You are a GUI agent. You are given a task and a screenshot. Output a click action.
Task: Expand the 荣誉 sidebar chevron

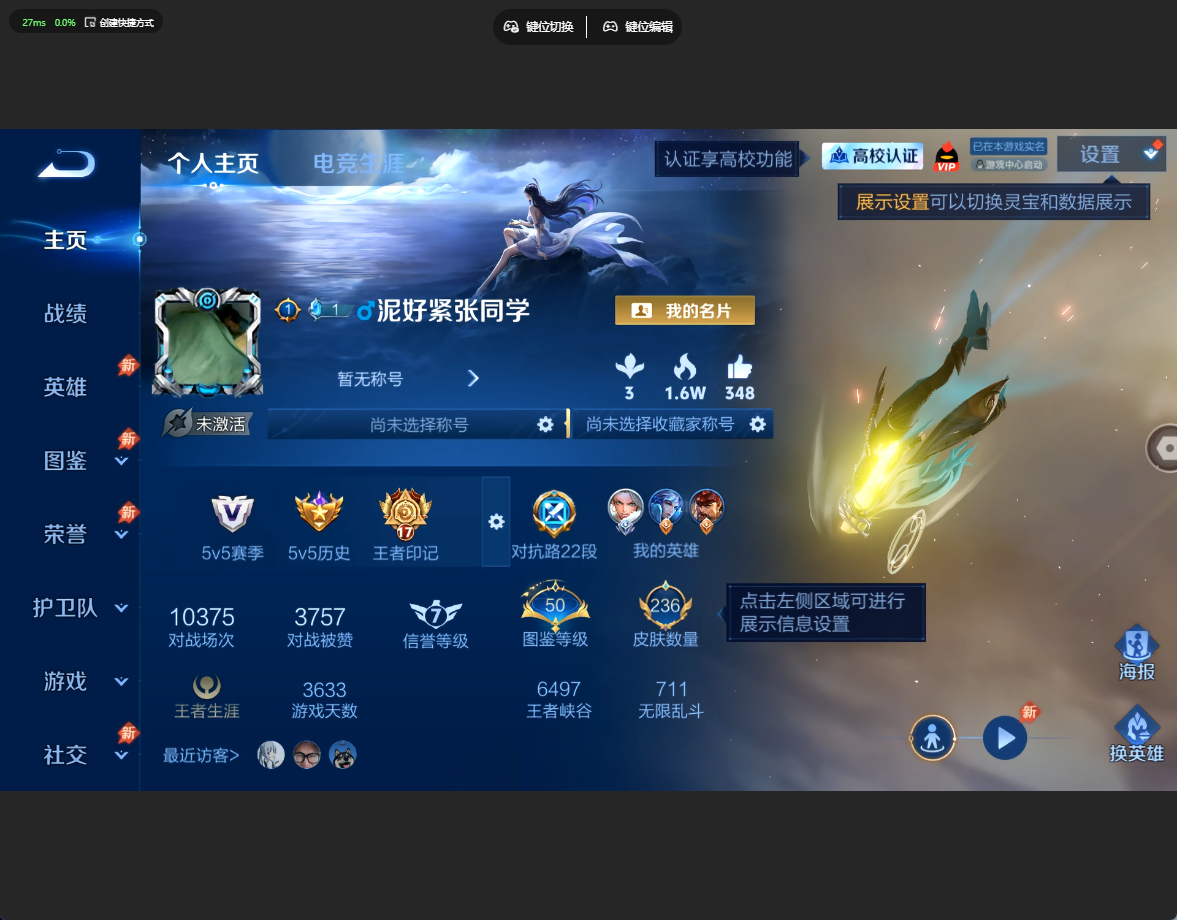click(121, 534)
